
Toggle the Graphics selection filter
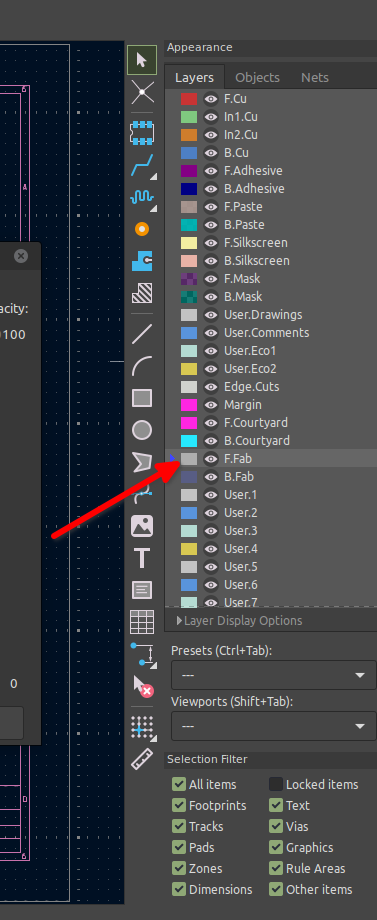click(276, 847)
